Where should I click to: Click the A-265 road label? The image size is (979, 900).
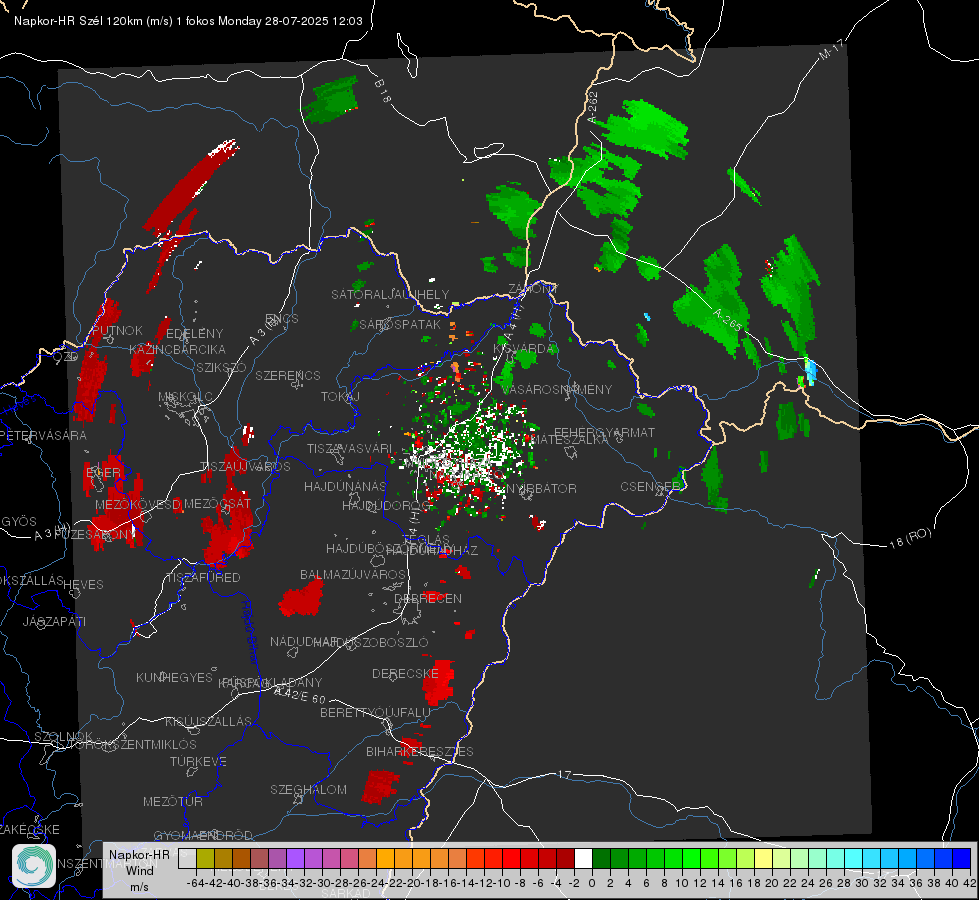pyautogui.click(x=727, y=319)
